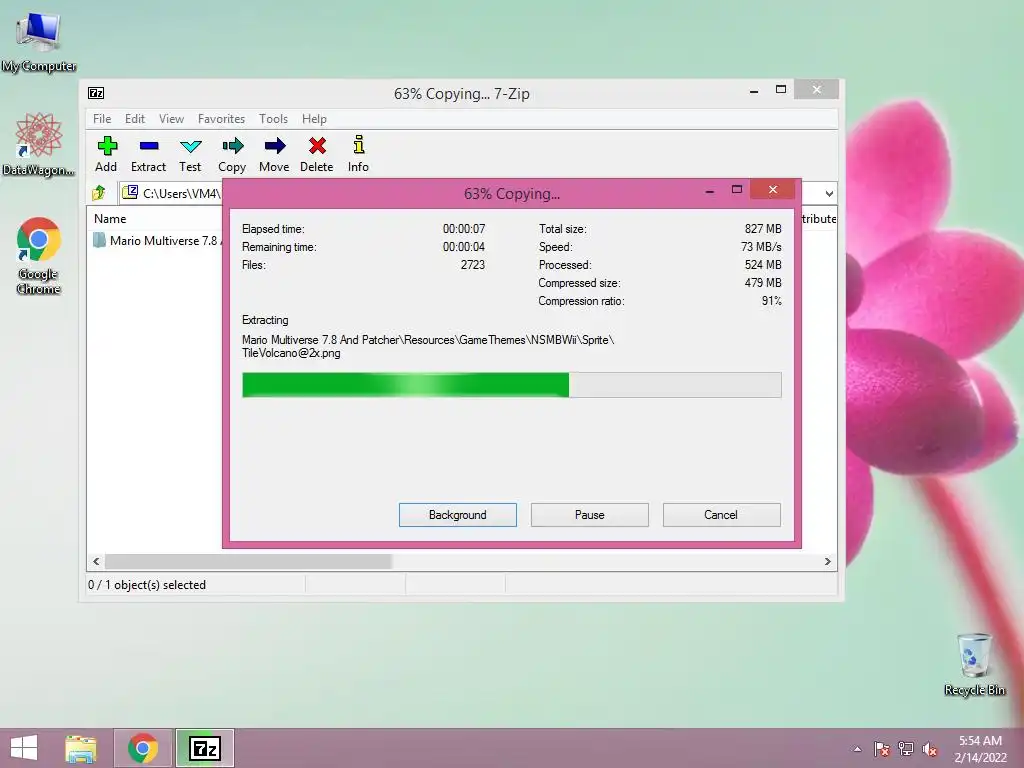The image size is (1024, 768).
Task: Click the '0 / 1 object(s) selected' status
Action: tap(147, 585)
